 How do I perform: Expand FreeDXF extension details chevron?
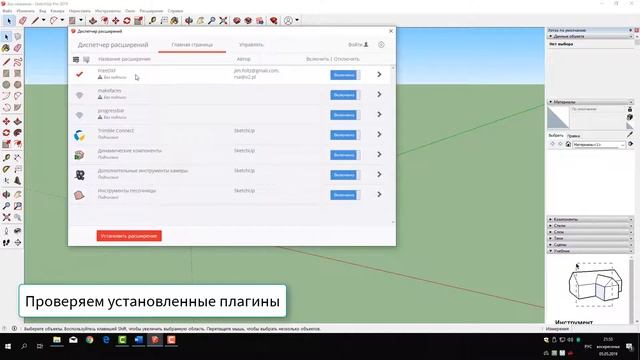379,74
